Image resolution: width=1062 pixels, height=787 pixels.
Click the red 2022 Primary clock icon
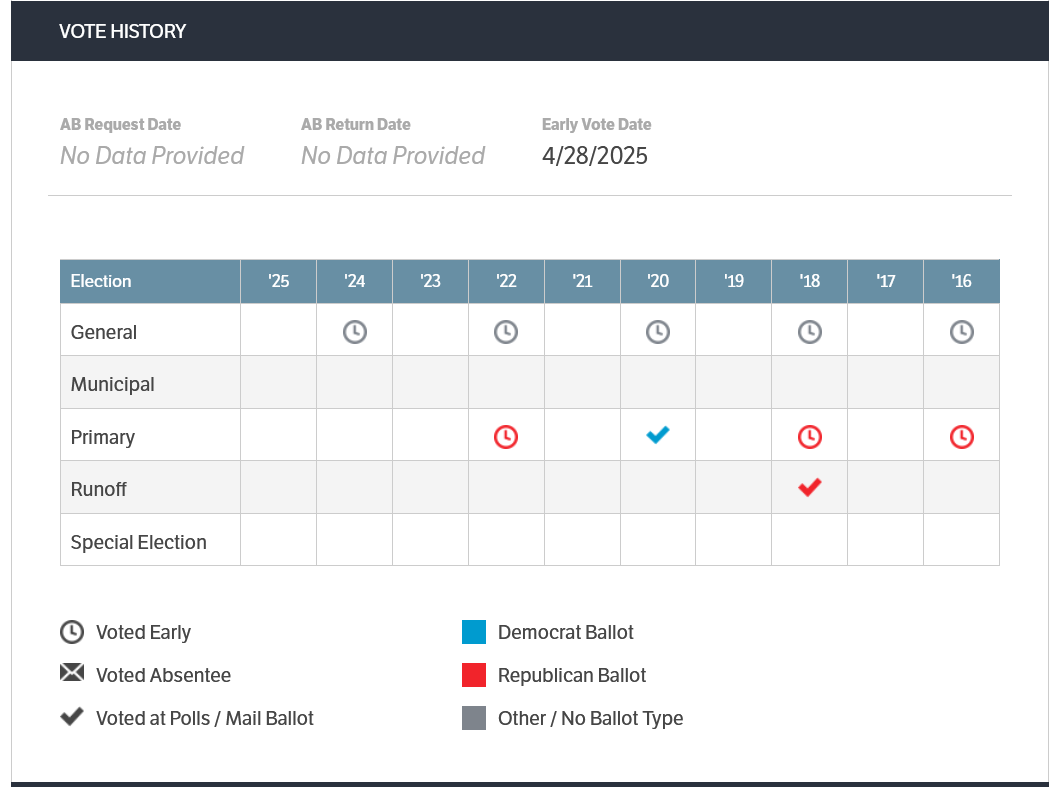click(x=506, y=437)
